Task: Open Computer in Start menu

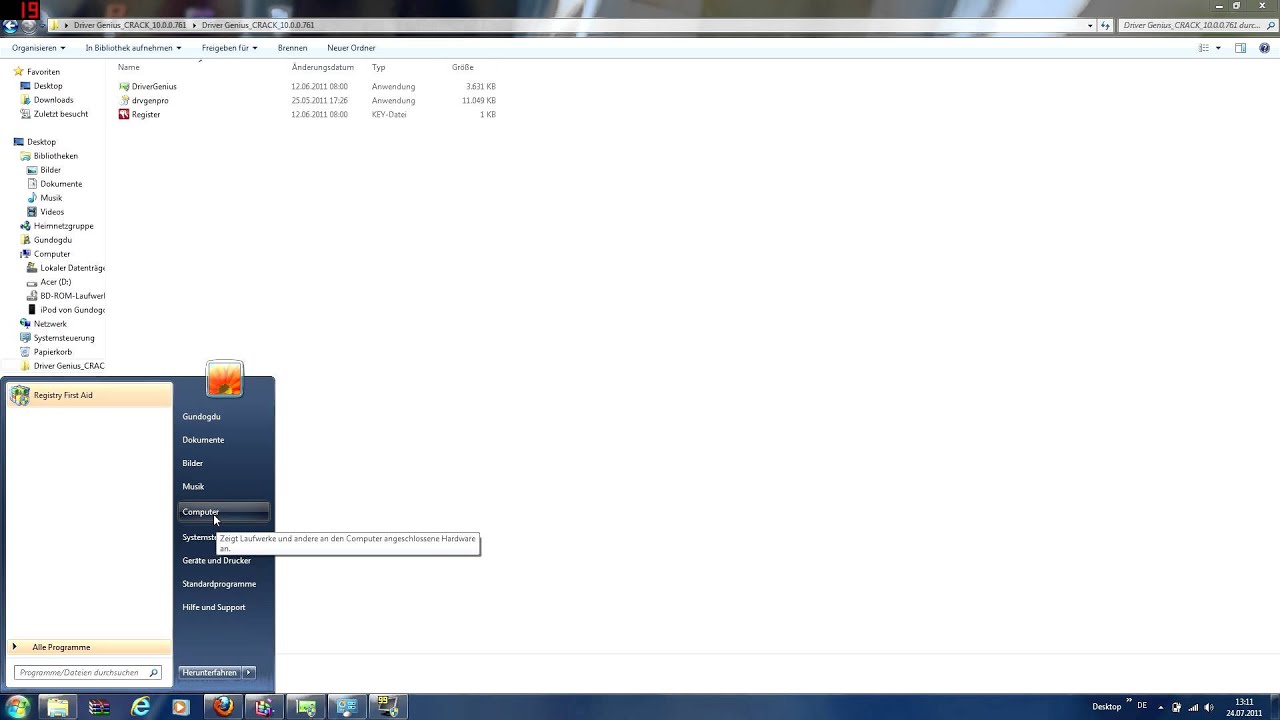Action: 224,512
